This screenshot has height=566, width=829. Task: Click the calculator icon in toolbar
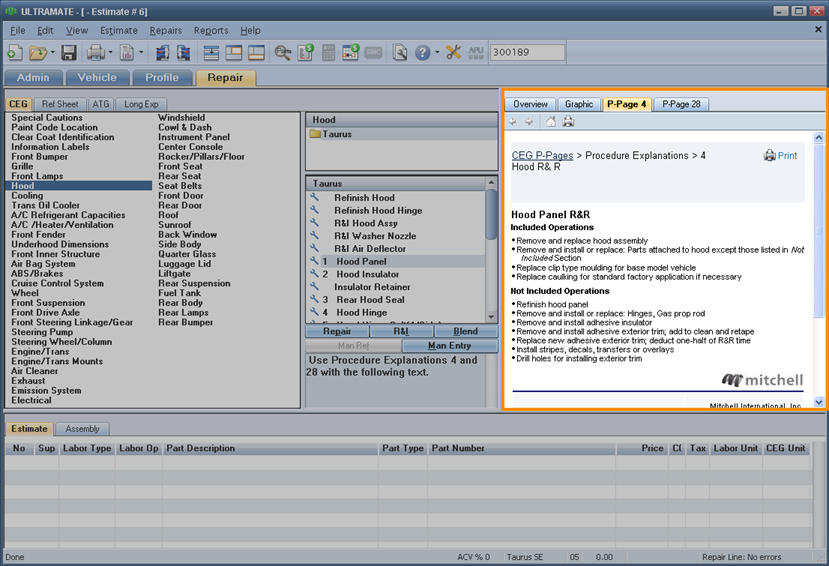coord(328,52)
